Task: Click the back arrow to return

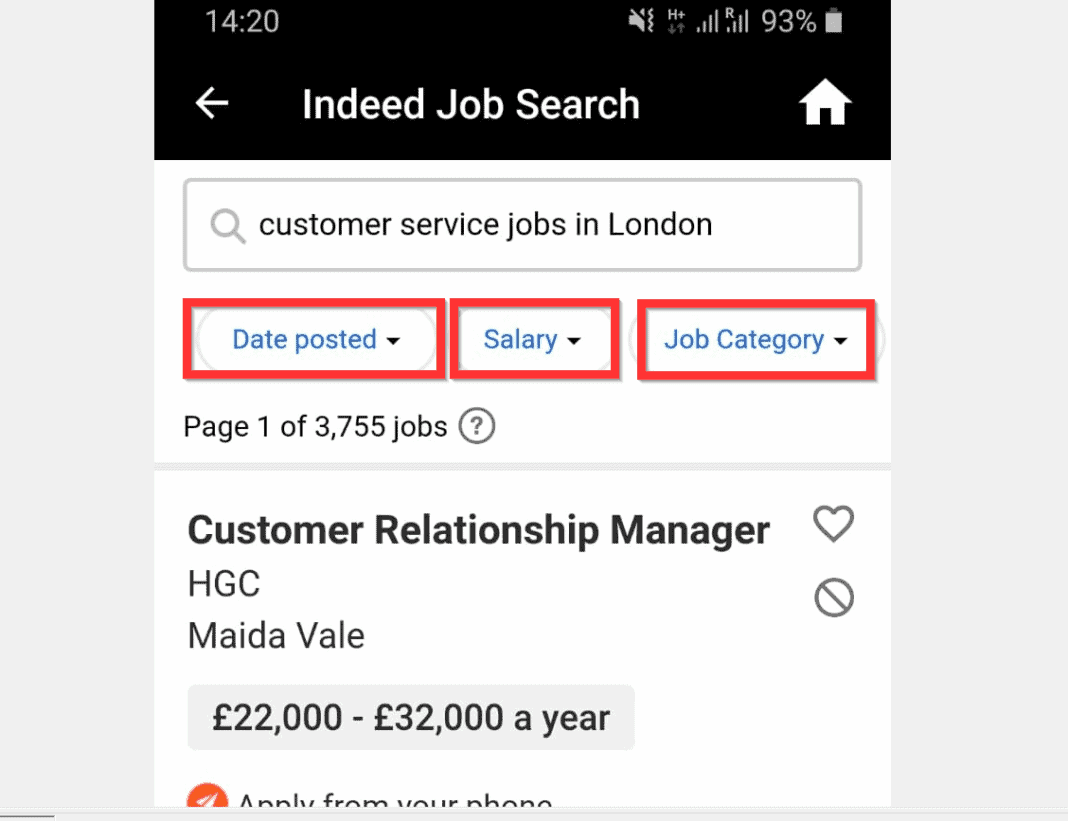Action: click(x=211, y=103)
